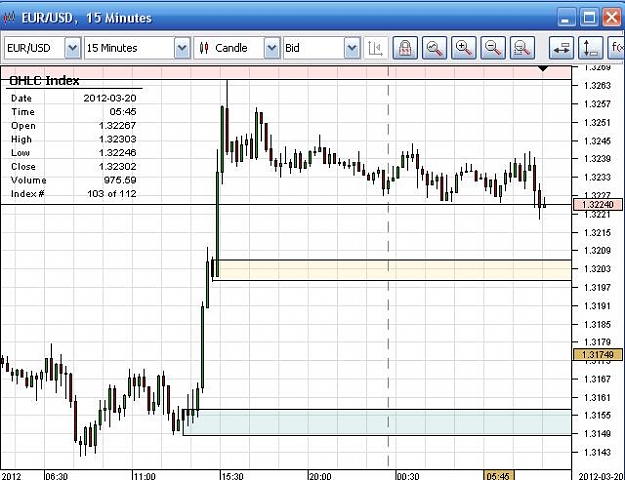
Task: Open the EUR/USD instrument dropdown arrow
Action: point(73,48)
